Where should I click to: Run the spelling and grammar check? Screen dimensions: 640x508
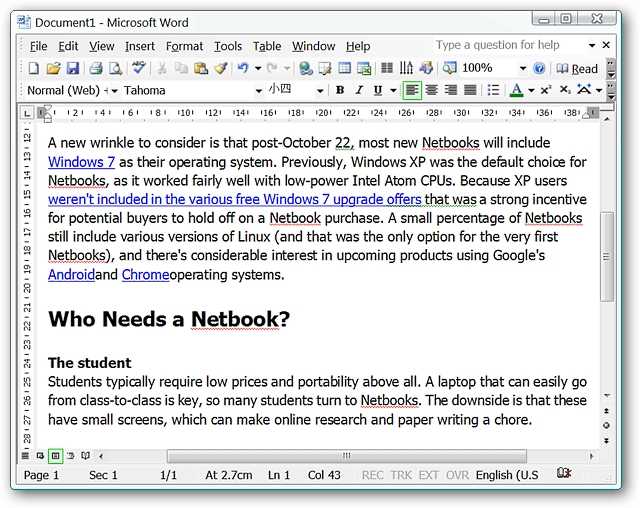pos(138,67)
